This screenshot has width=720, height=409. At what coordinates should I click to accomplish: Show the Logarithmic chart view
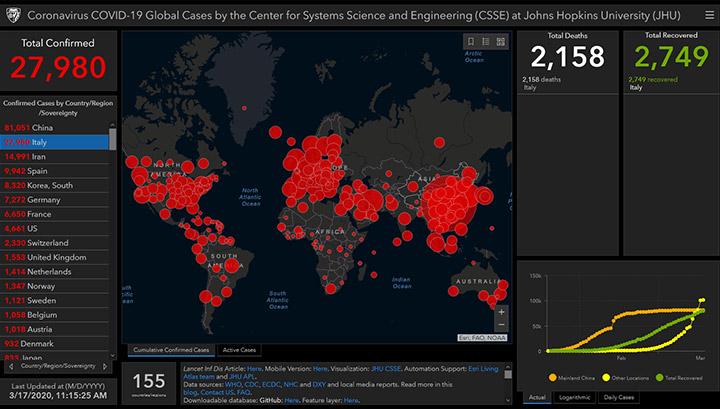[x=573, y=397]
